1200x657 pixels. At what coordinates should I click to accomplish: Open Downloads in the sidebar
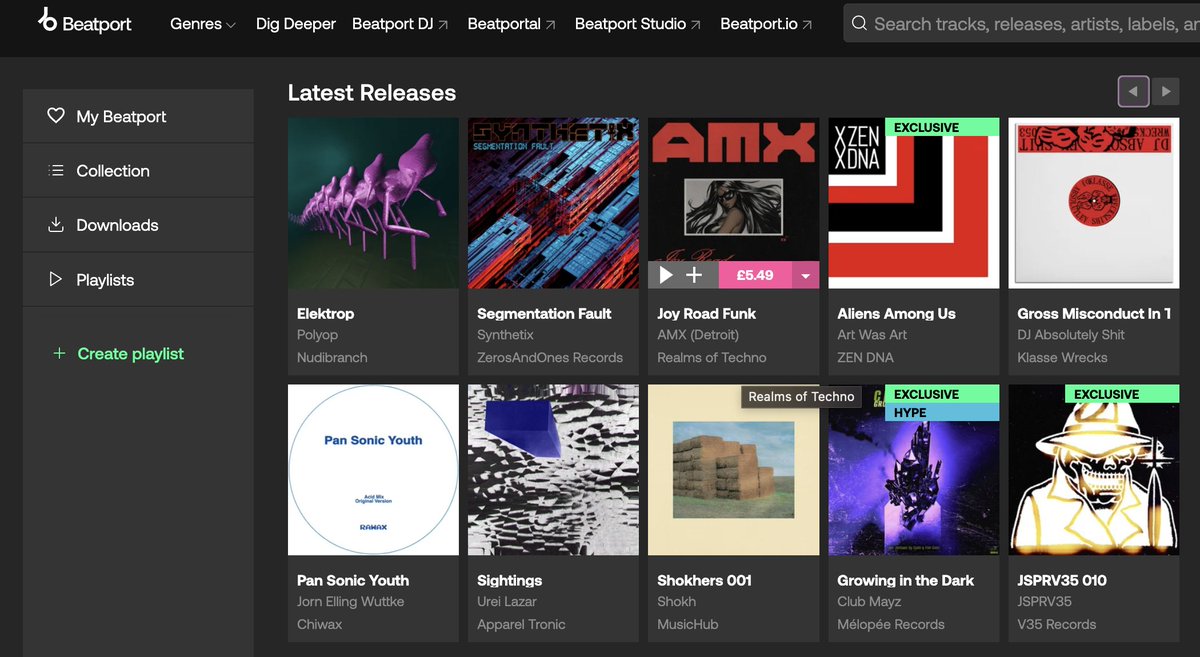[x=138, y=225]
